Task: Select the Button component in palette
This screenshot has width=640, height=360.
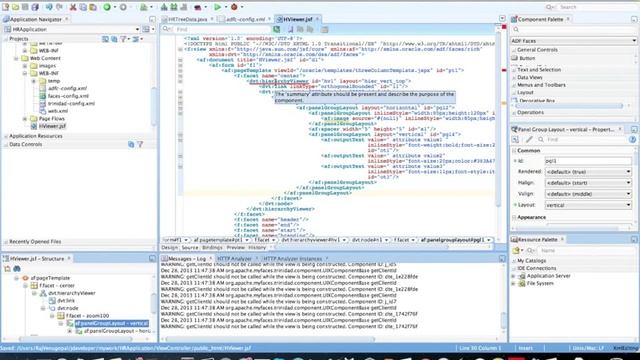Action: tap(527, 58)
